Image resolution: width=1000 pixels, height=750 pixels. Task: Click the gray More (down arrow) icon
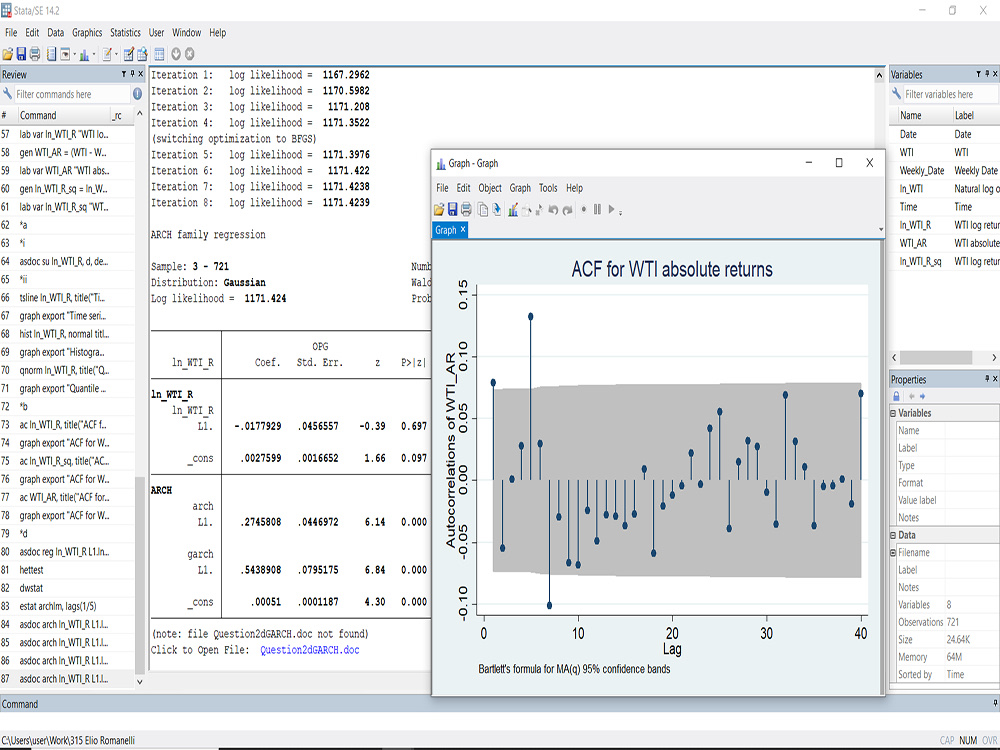(x=176, y=54)
